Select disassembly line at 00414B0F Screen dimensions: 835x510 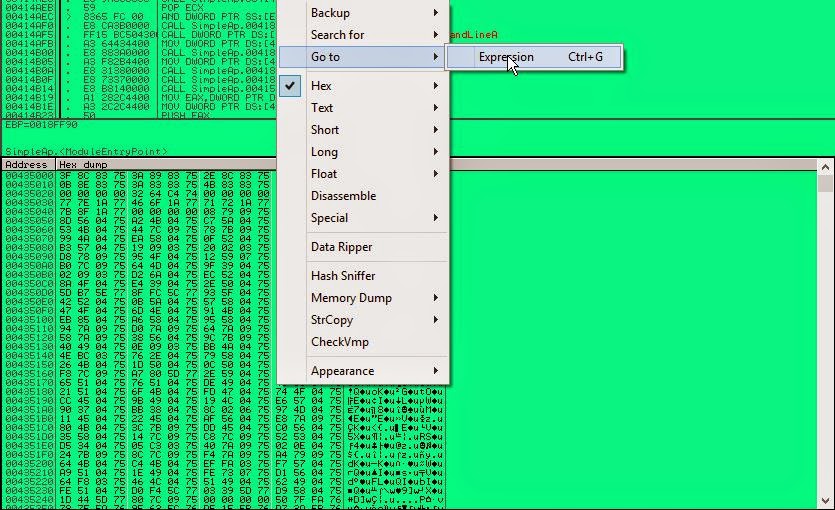coord(140,80)
